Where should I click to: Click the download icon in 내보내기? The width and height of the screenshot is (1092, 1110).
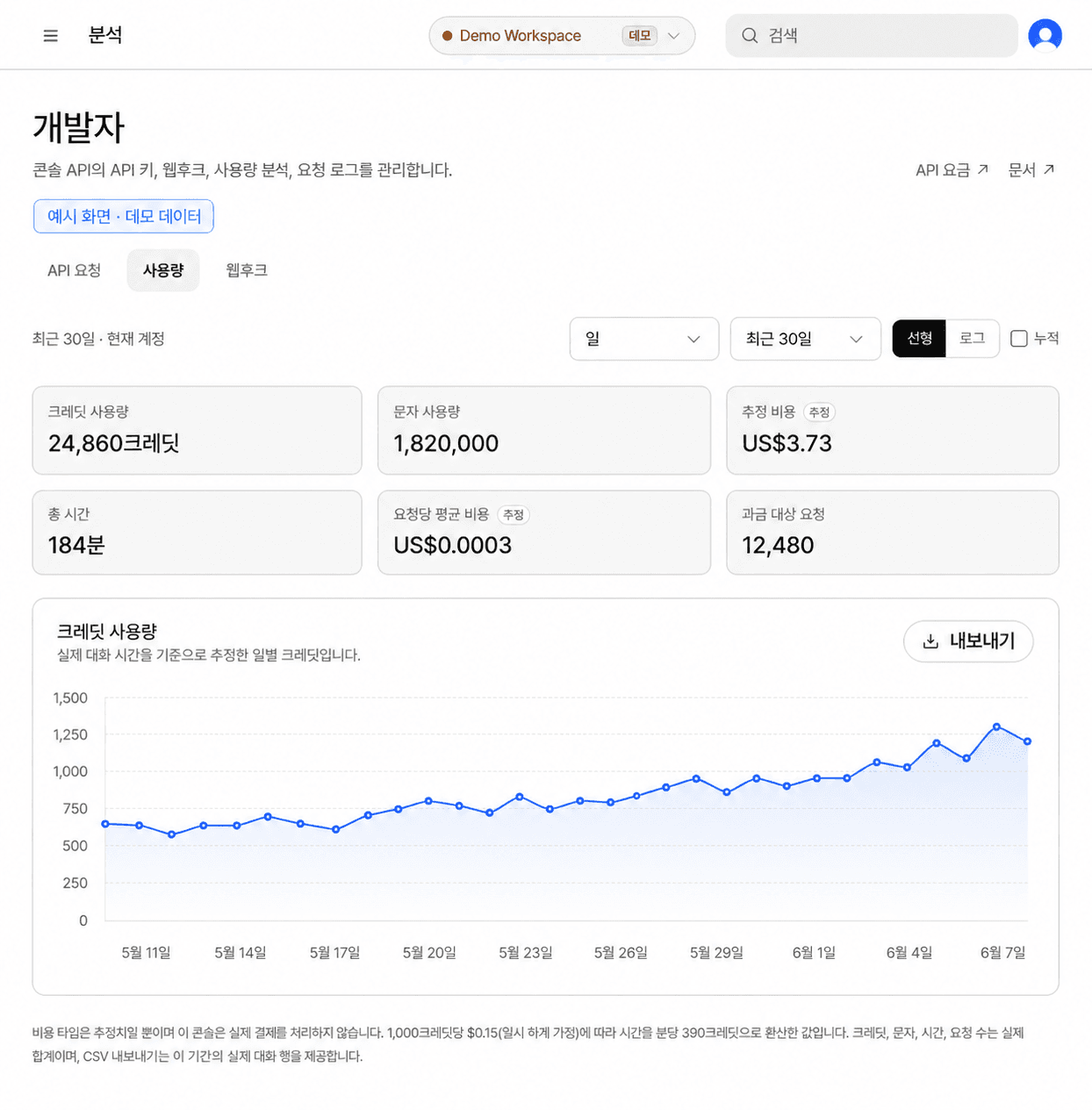click(x=930, y=641)
